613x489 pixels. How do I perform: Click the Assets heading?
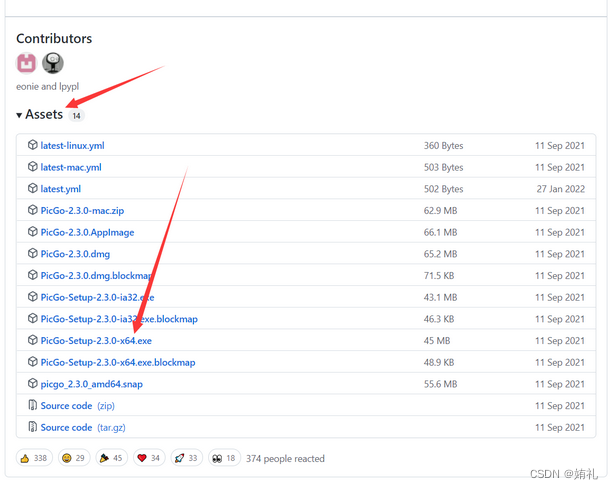click(44, 115)
